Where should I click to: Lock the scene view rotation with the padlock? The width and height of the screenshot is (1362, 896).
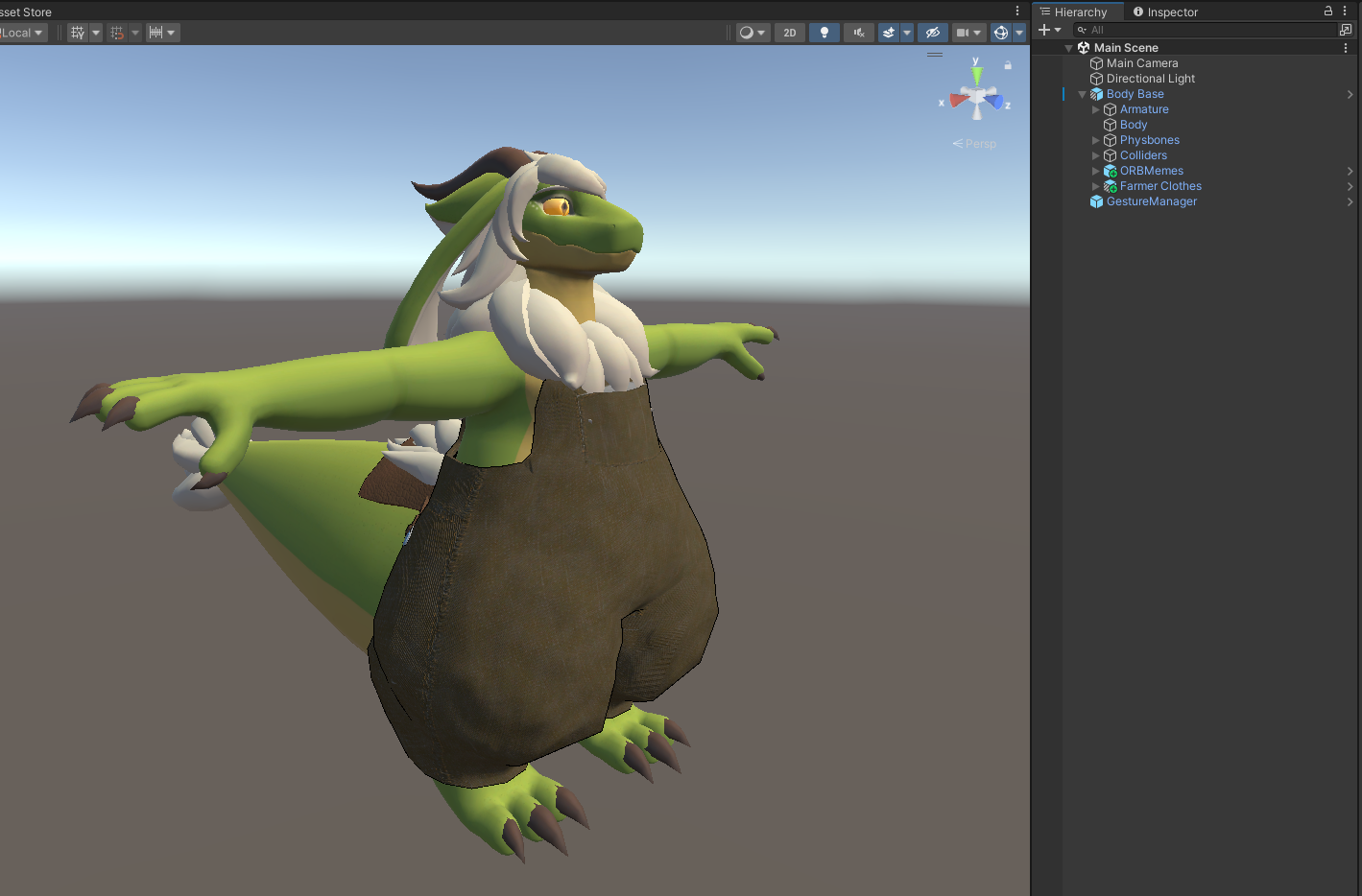[1008, 65]
